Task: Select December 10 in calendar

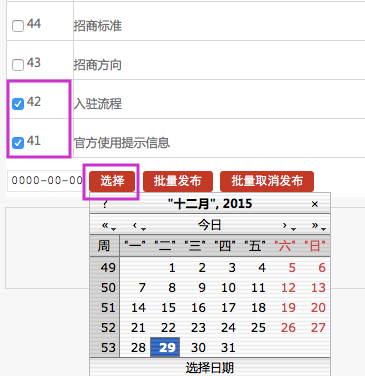Action: (228, 287)
